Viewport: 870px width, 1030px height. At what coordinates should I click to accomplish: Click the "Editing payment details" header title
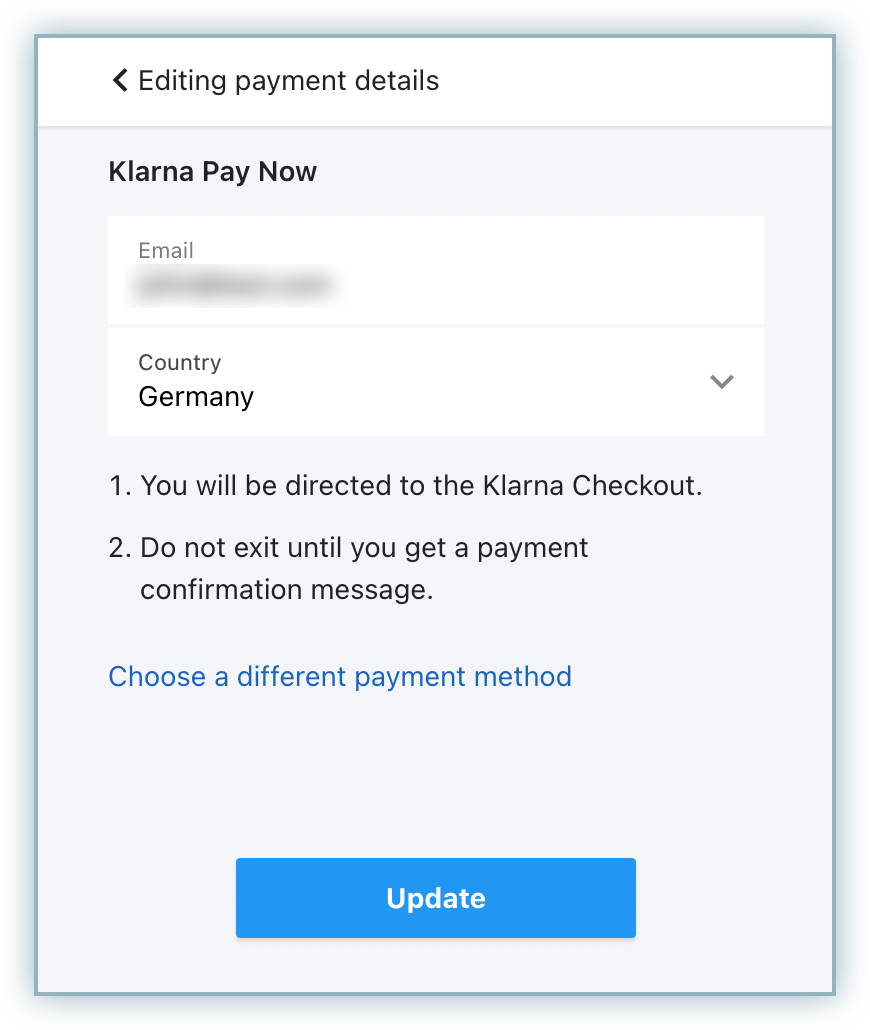coord(289,80)
